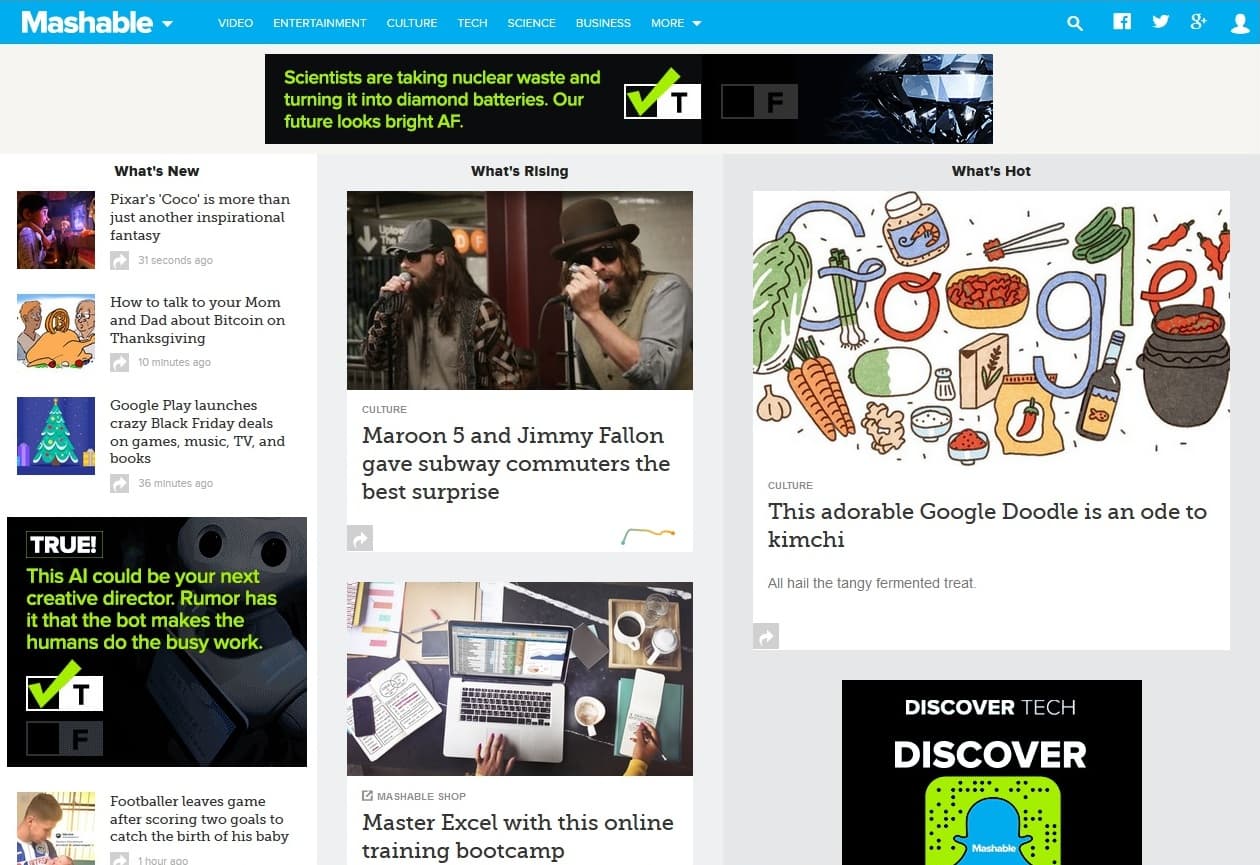The width and height of the screenshot is (1260, 865).
Task: Click the subway singers photo
Action: 520,290
